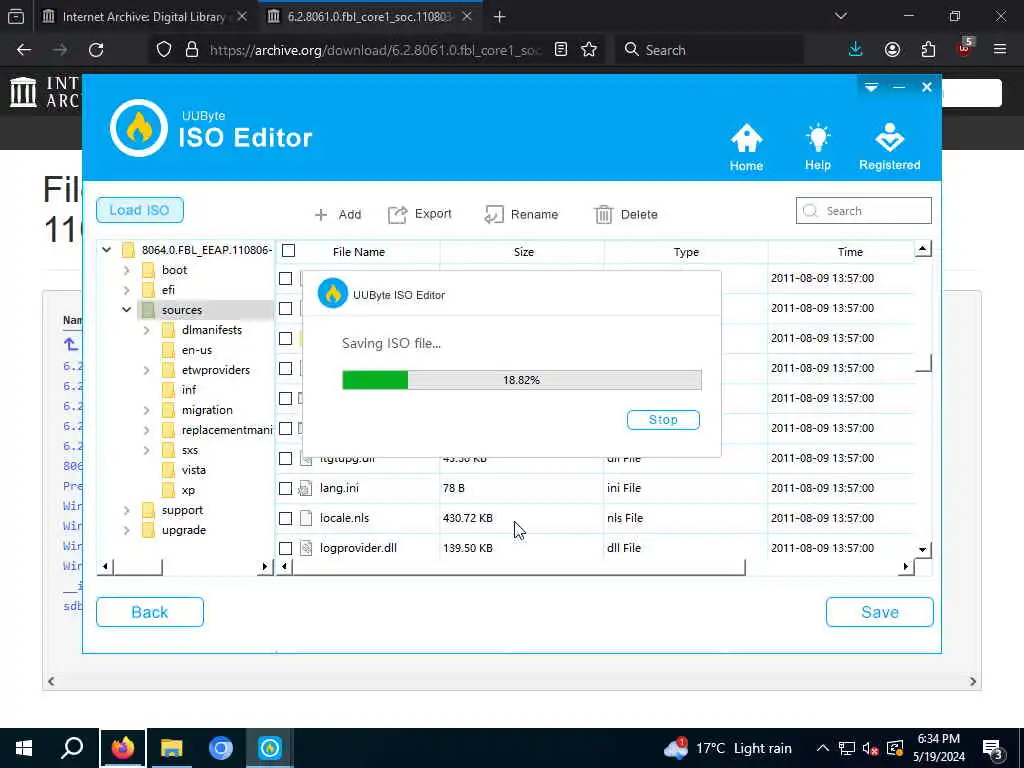Screen dimensions: 1024x768
Task: Click the shield tracking protection icon
Action: [164, 50]
